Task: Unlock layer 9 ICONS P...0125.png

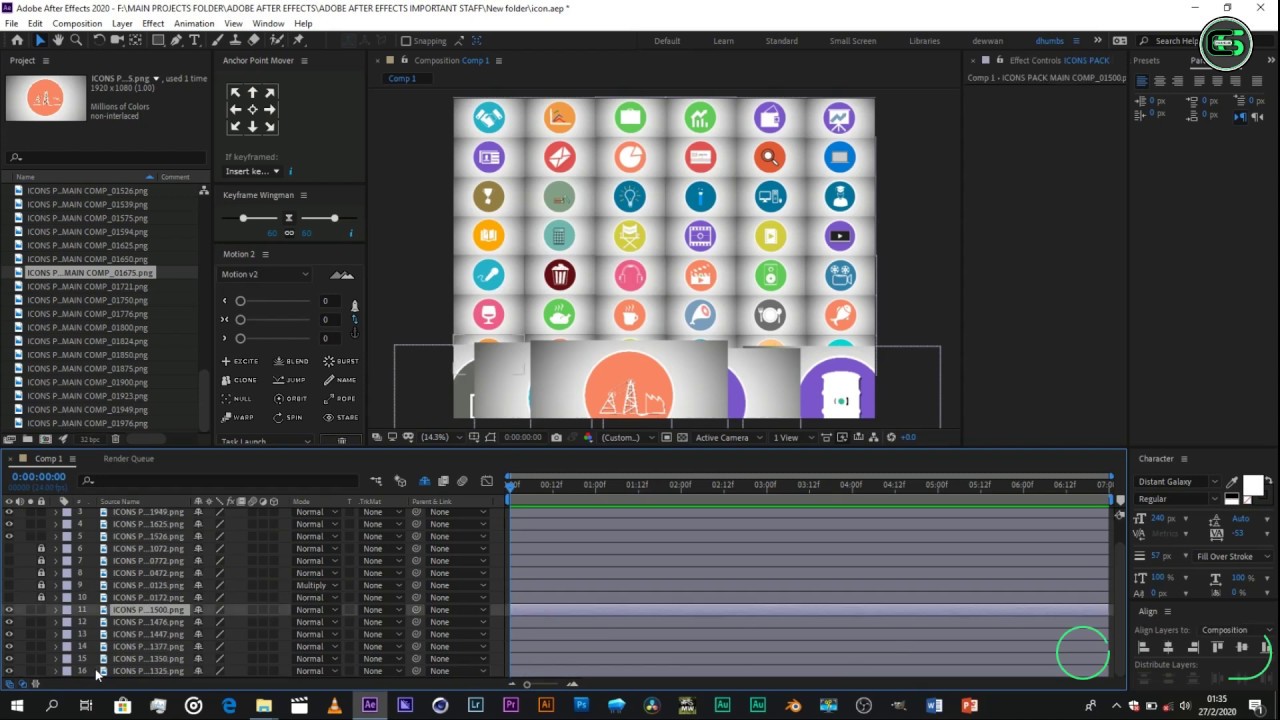Action: pyautogui.click(x=41, y=585)
